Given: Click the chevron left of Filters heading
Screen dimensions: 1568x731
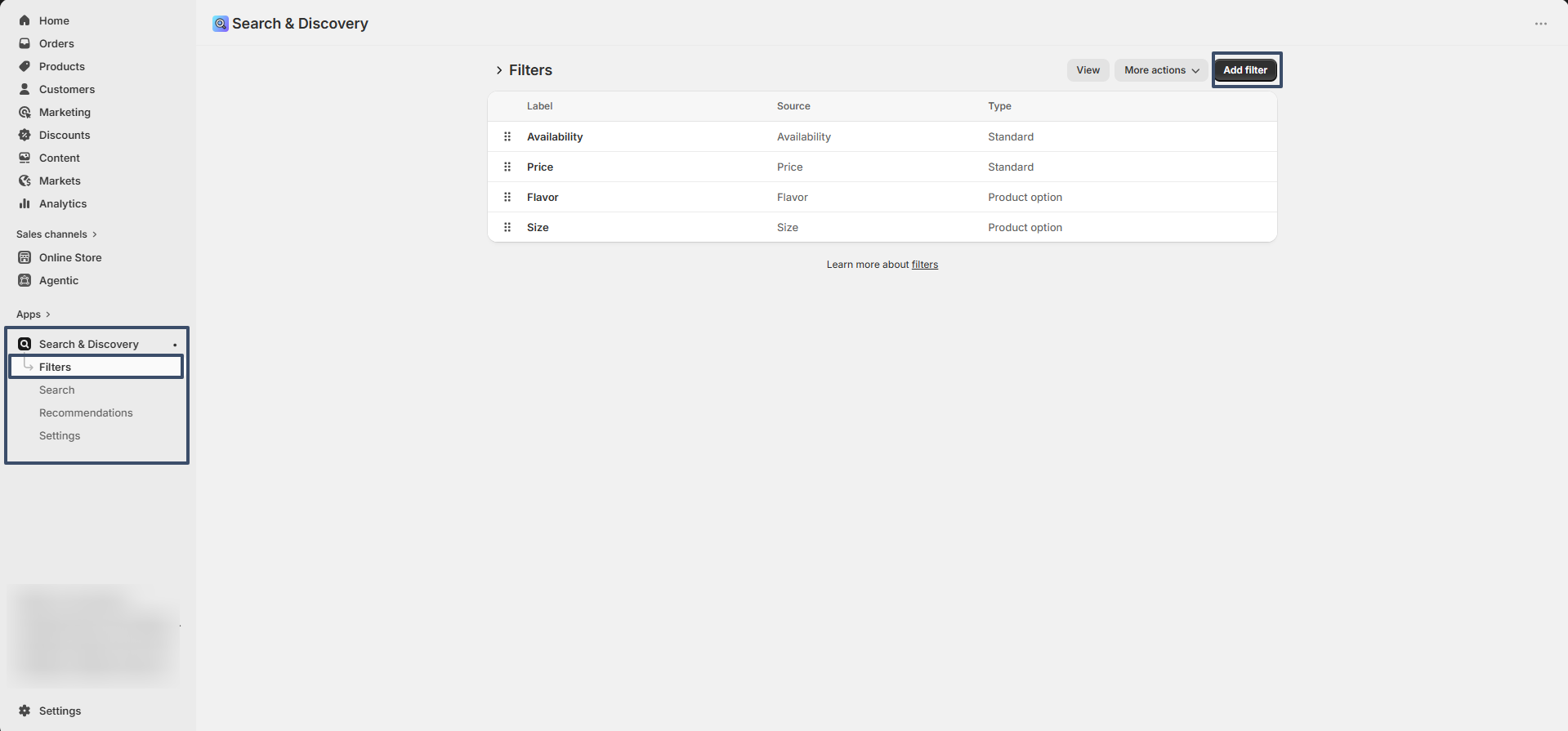Looking at the screenshot, I should click(498, 70).
